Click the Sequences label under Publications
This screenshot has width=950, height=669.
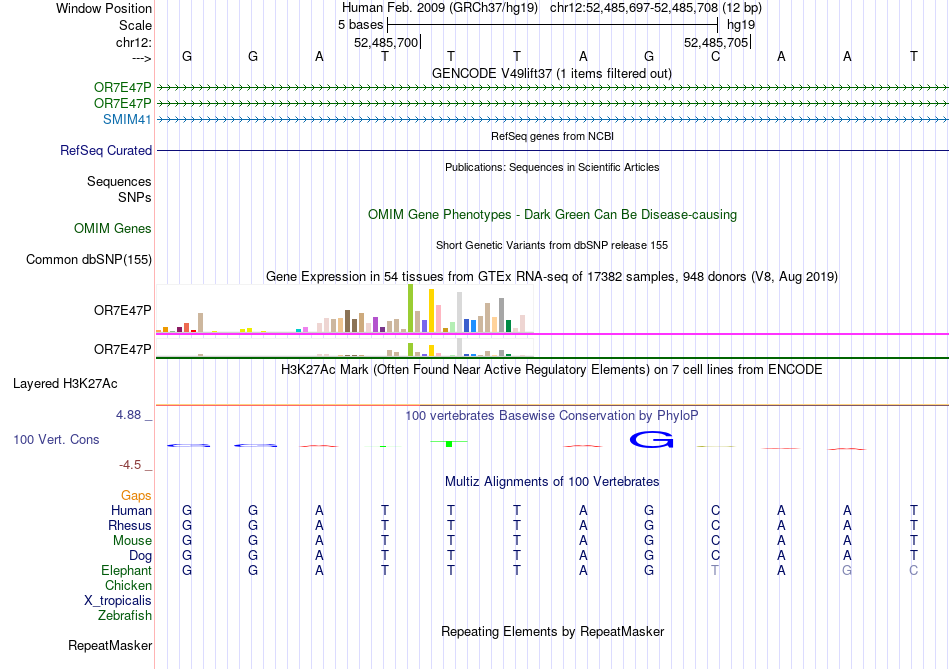tap(119, 182)
